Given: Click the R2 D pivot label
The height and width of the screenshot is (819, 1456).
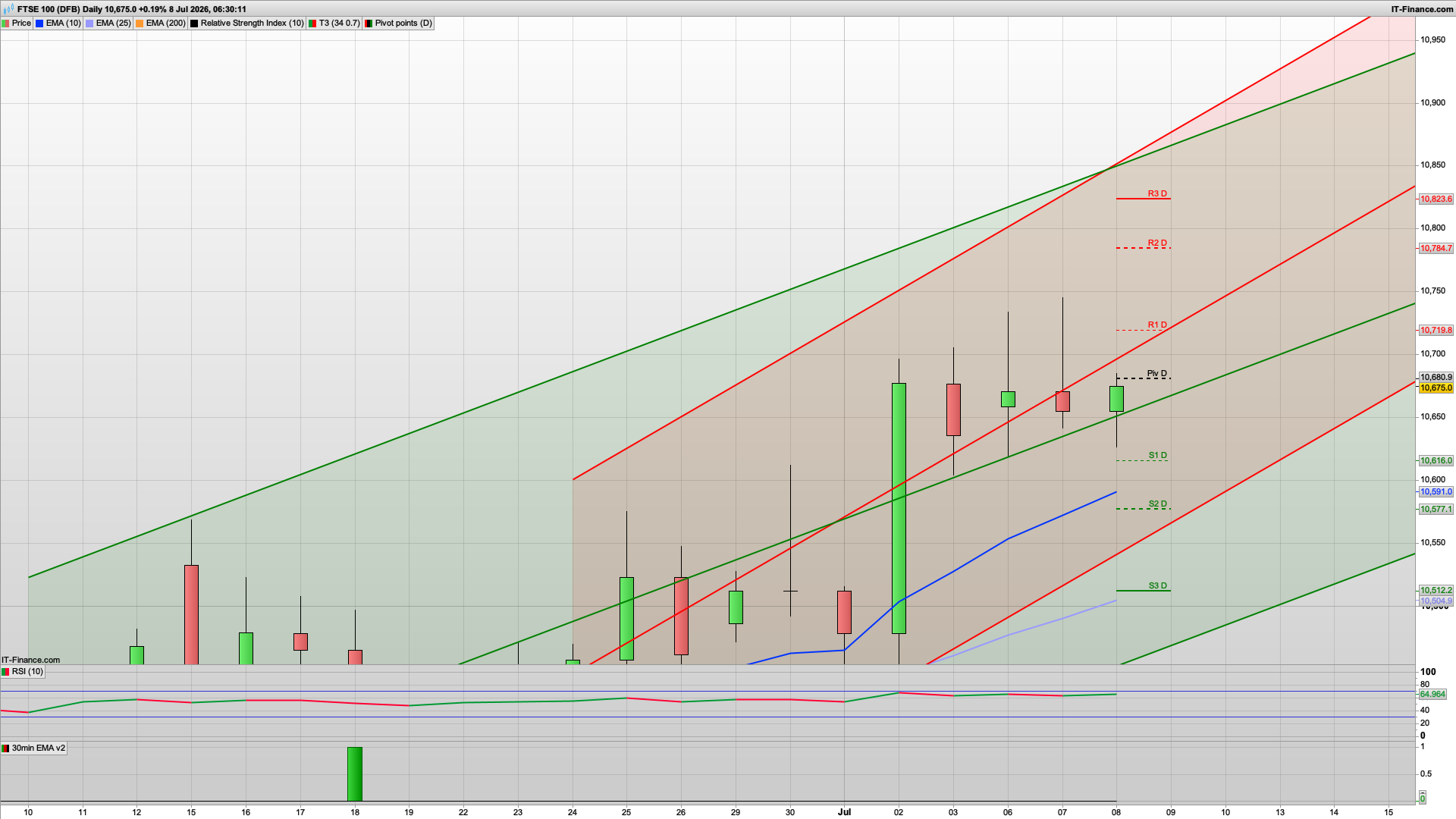Looking at the screenshot, I should click(1157, 243).
